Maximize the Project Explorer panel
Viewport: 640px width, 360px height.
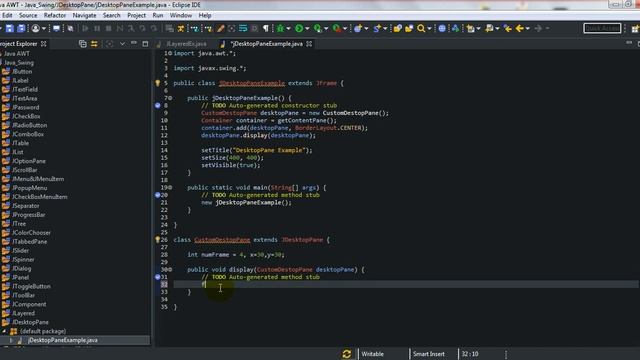(x=145, y=44)
